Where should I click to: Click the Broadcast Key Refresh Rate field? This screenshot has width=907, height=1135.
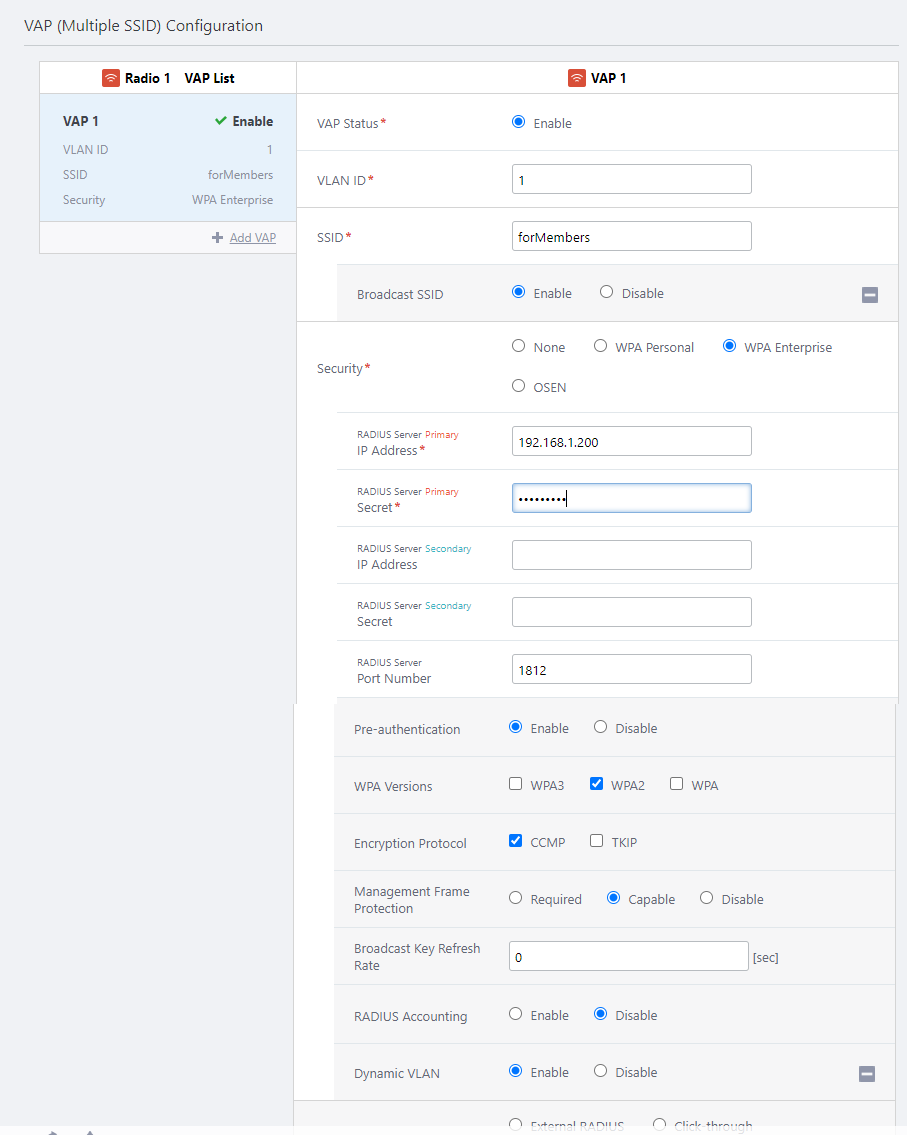click(628, 956)
